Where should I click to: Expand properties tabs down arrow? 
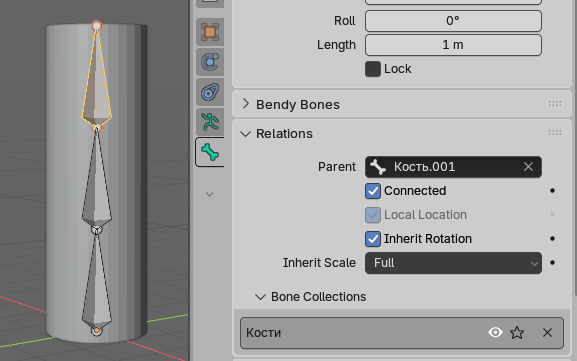[x=209, y=194]
